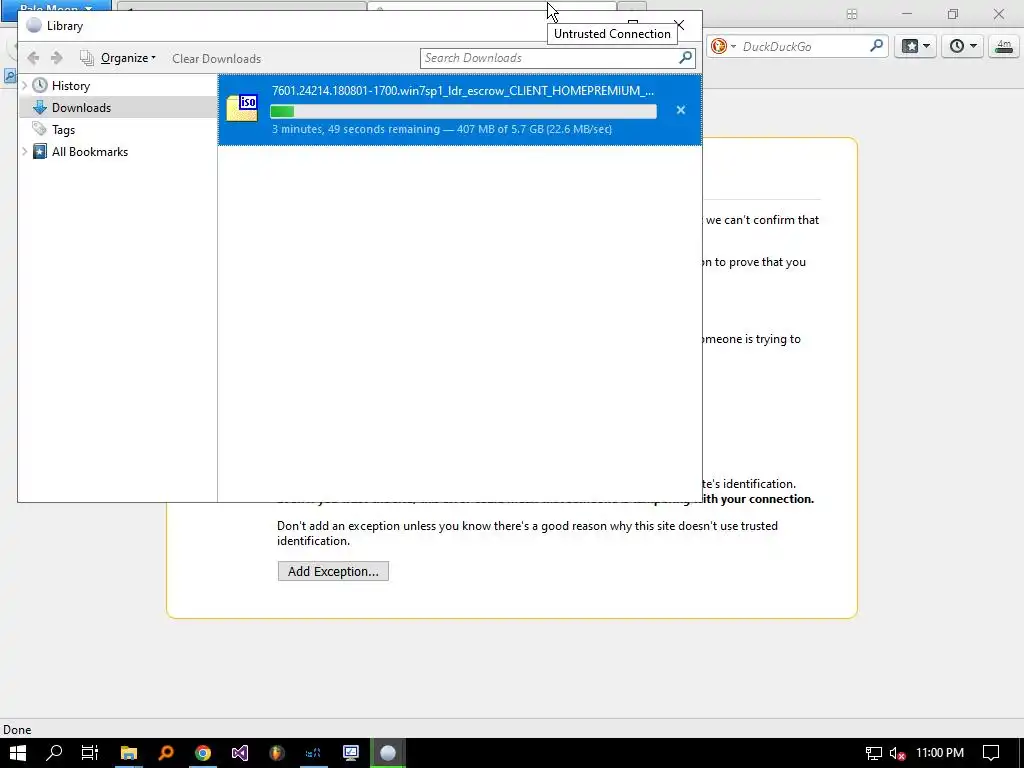Click the Back arrow in Library toolbar
Screen dimensions: 1024x768
[33, 58]
